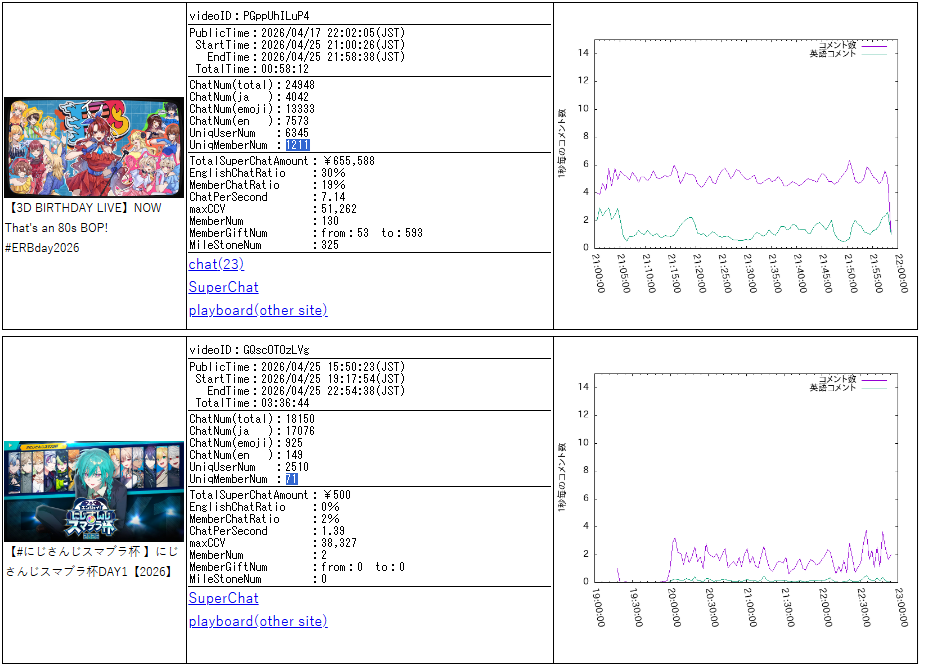This screenshot has width=925, height=672.
Task: Click the にじさんじスマブラ杯 thumbnail
Action: (94, 492)
